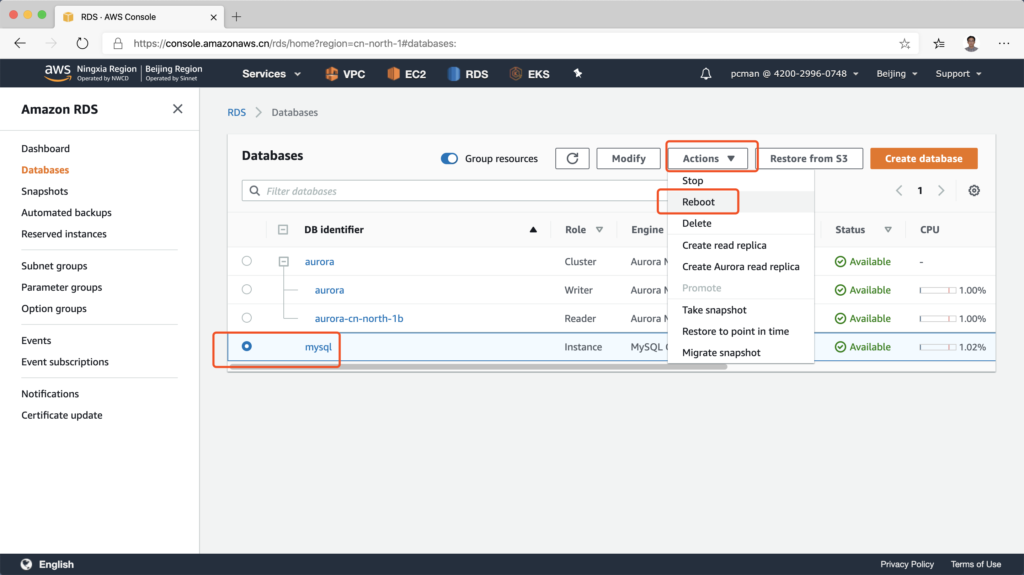Click the refresh databases icon button

click(x=572, y=158)
